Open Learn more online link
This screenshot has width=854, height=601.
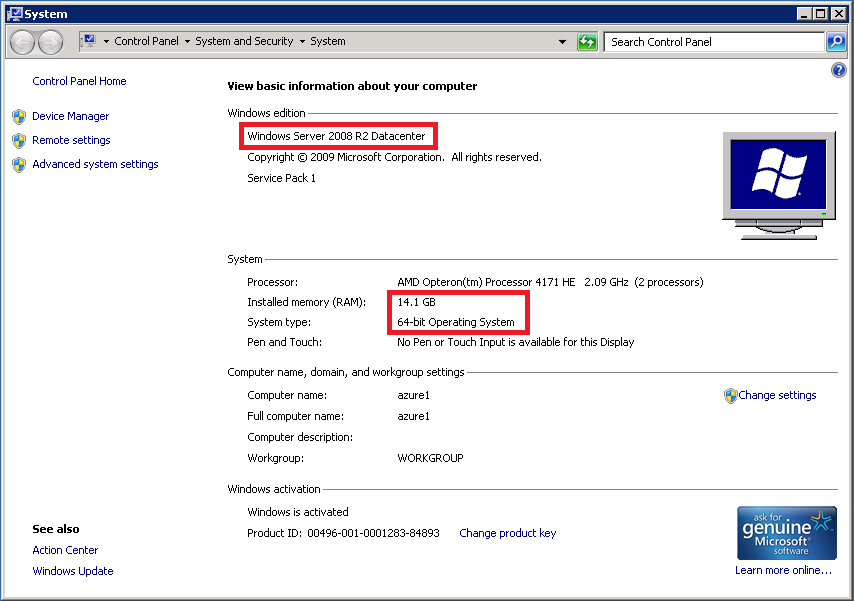tap(783, 570)
